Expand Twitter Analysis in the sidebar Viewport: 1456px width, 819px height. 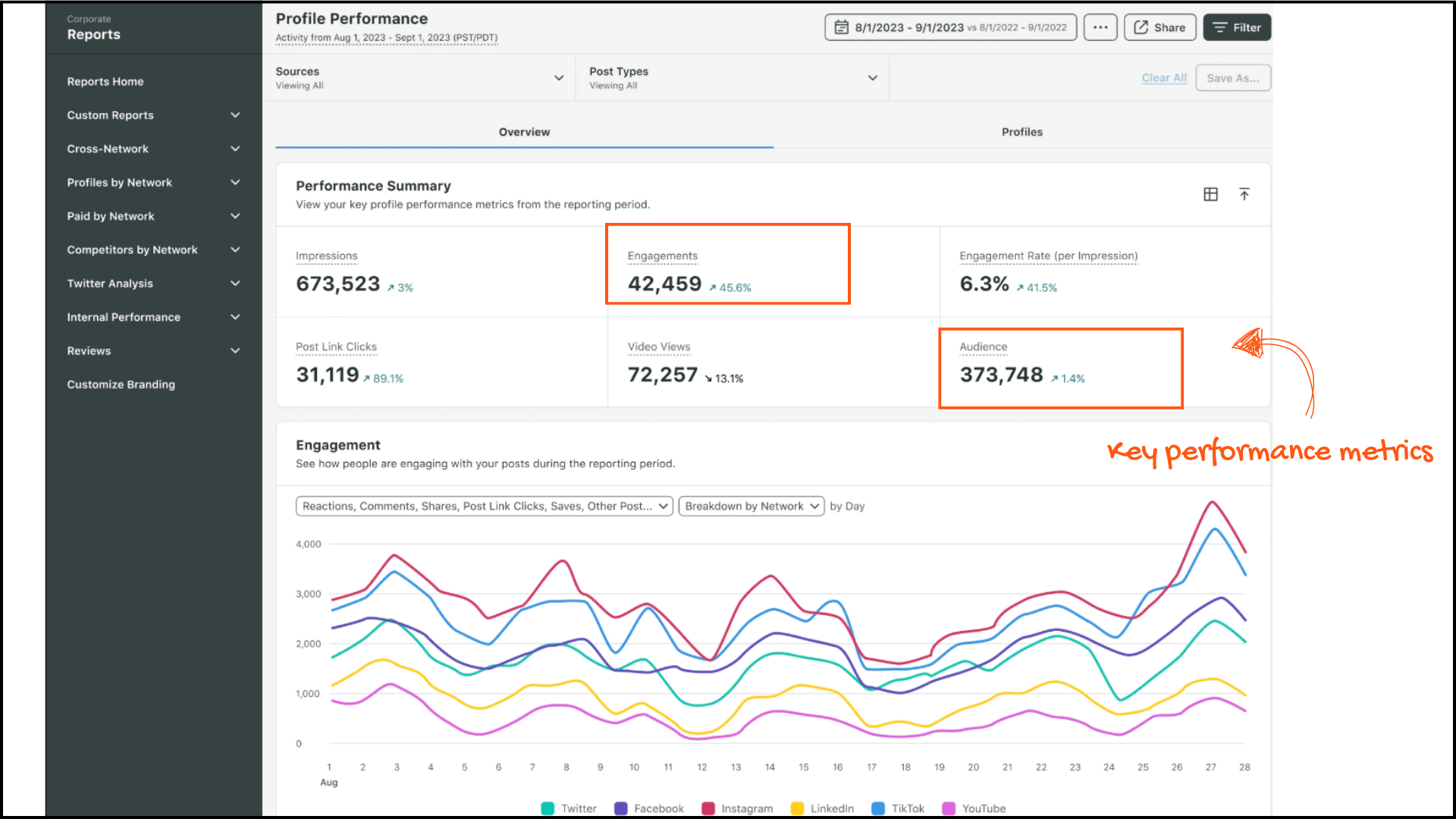152,284
